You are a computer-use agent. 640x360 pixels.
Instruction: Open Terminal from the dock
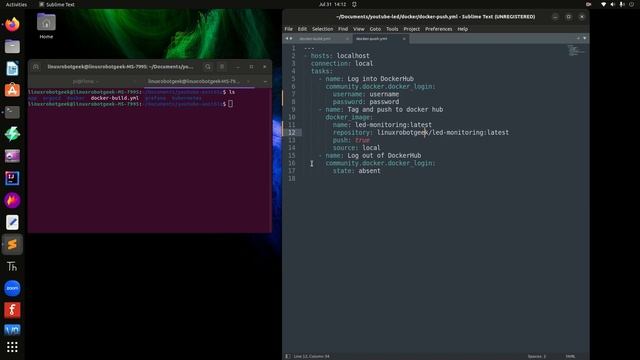[x=12, y=112]
